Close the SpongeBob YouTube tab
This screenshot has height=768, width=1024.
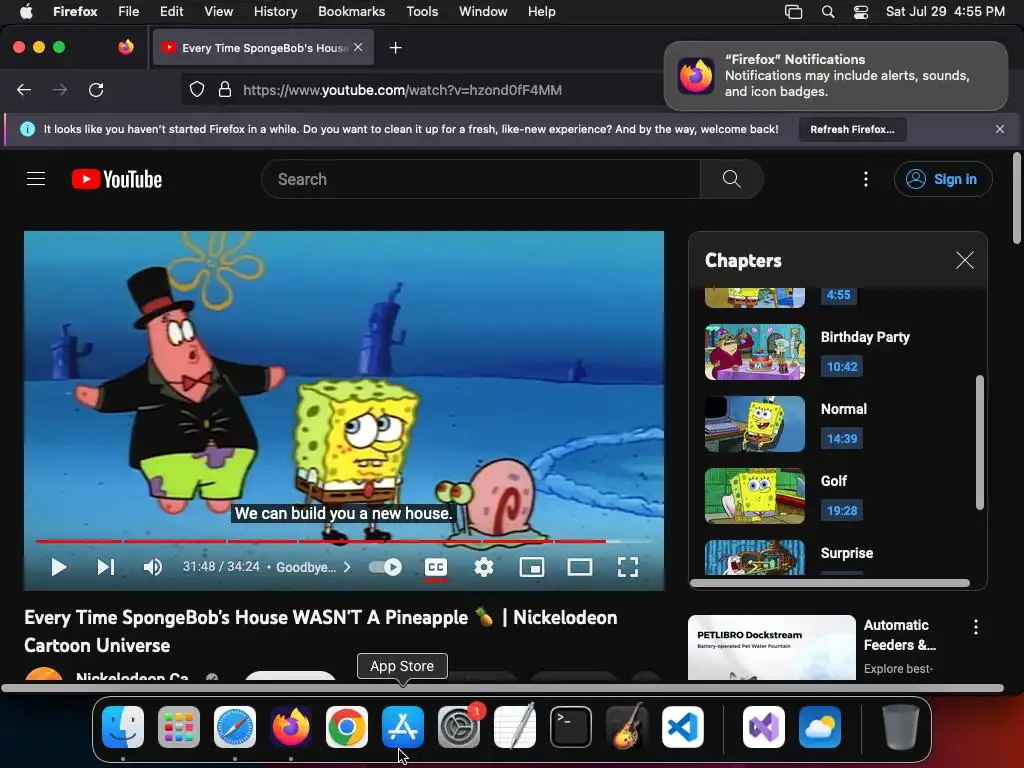pyautogui.click(x=358, y=47)
